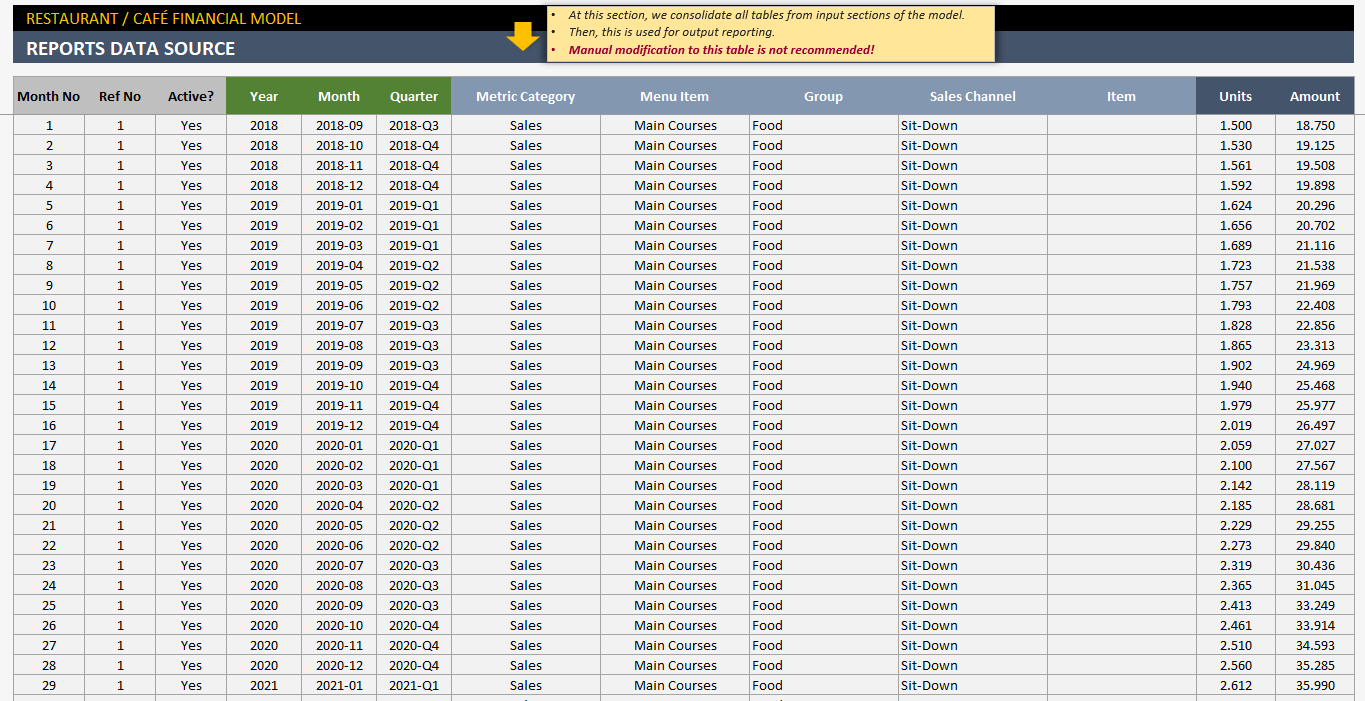
Task: Select the 2019-Q3 cell for month 2019-07
Action: (x=414, y=325)
